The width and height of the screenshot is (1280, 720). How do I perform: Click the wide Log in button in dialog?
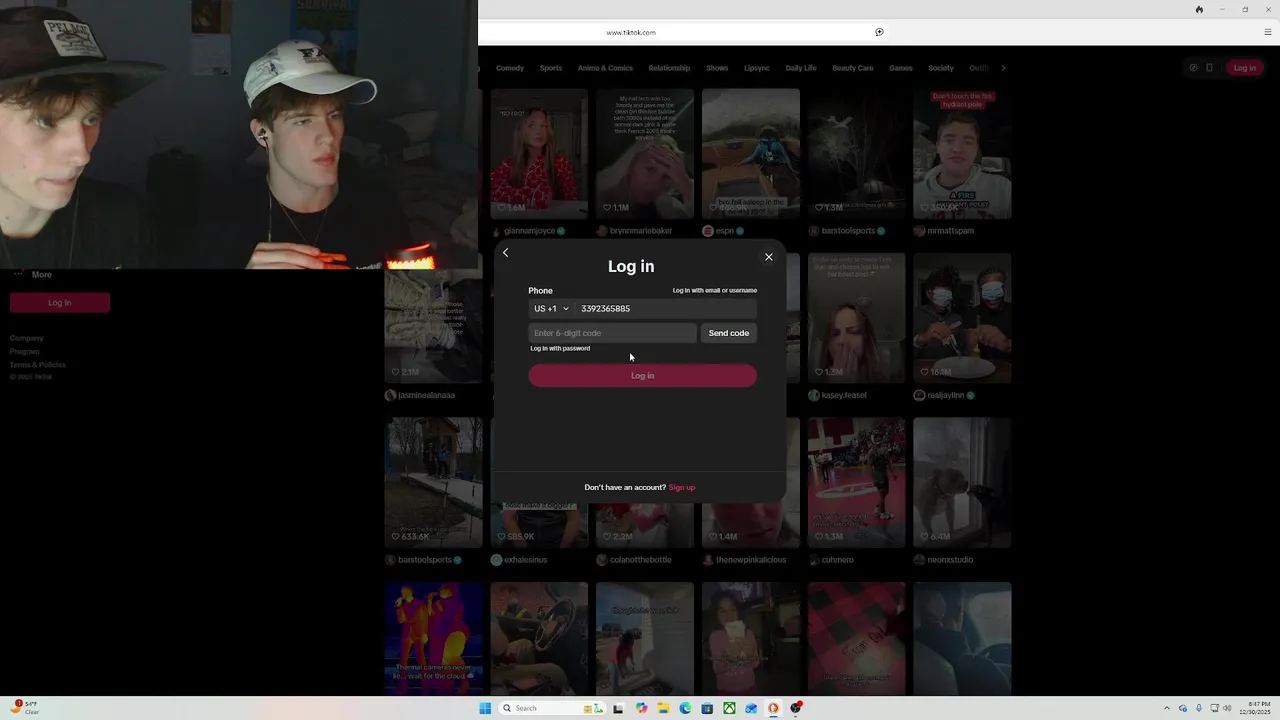coord(642,376)
